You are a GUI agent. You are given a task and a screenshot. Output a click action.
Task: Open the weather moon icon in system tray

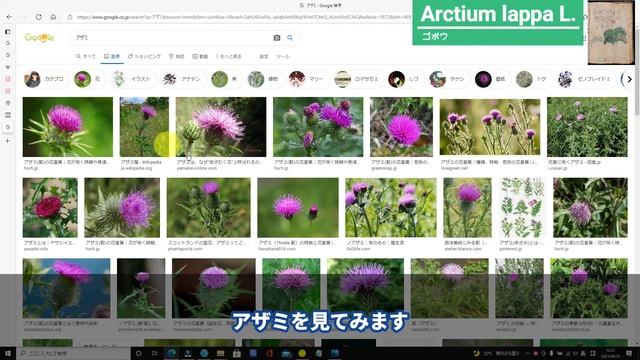[x=476, y=353]
